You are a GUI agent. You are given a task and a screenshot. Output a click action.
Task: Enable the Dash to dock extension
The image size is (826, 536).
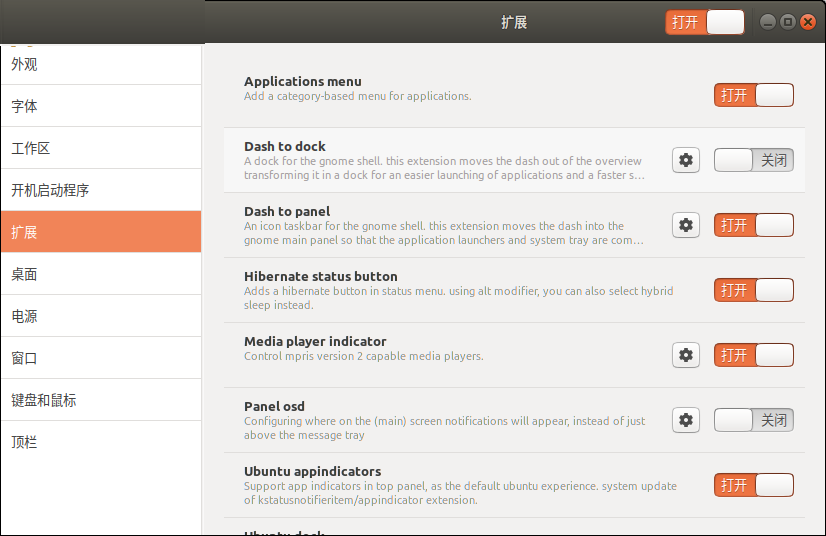753,160
